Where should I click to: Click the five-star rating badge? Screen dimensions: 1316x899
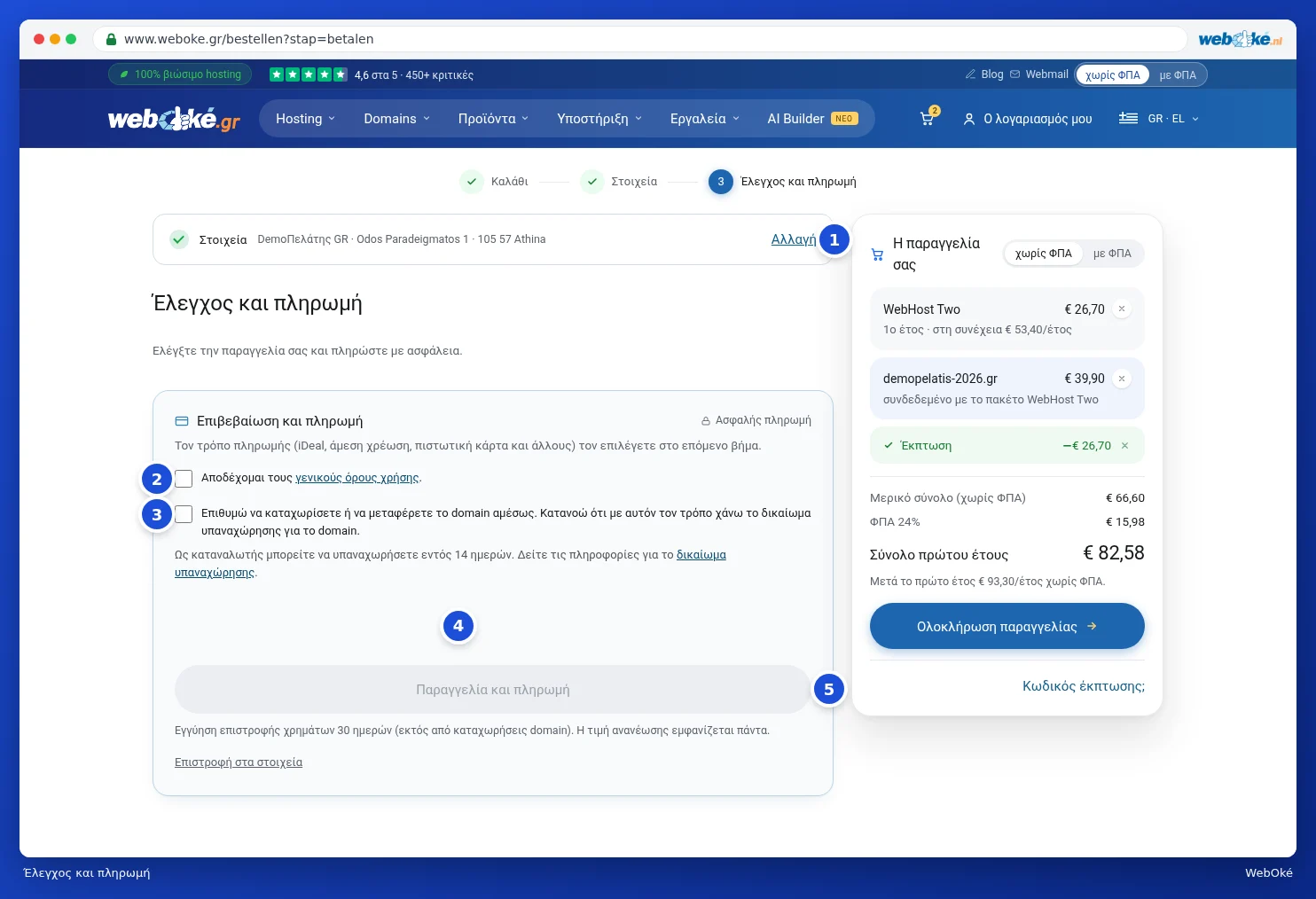pyautogui.click(x=308, y=74)
